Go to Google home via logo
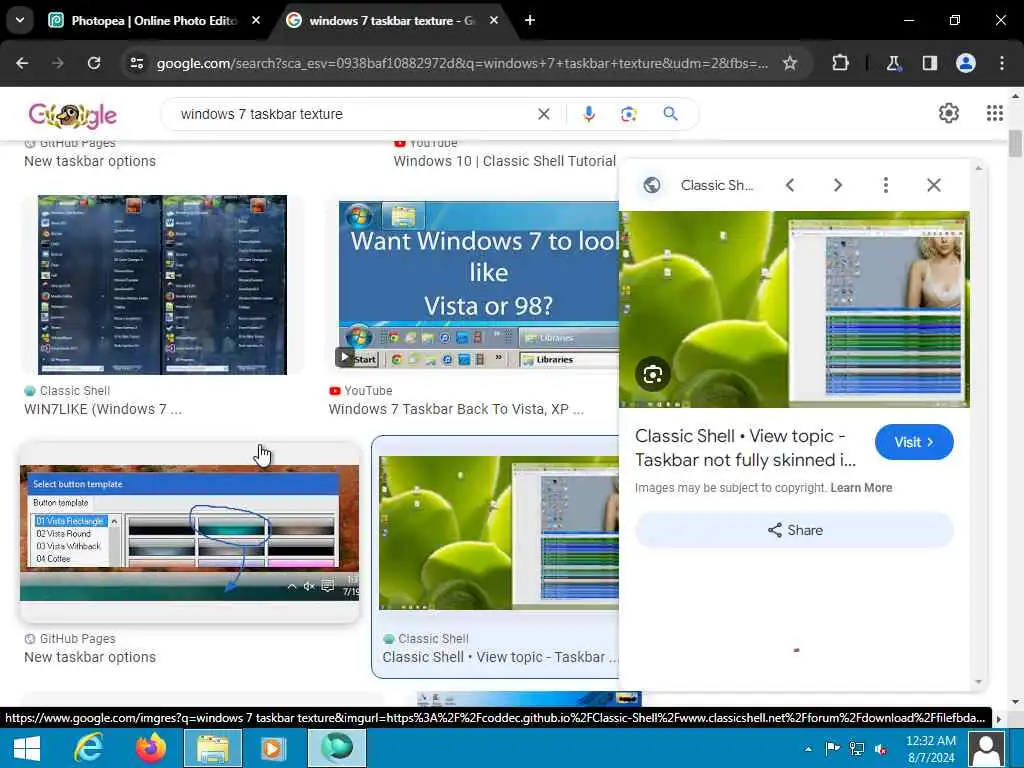This screenshot has height=768, width=1024. coord(72,115)
